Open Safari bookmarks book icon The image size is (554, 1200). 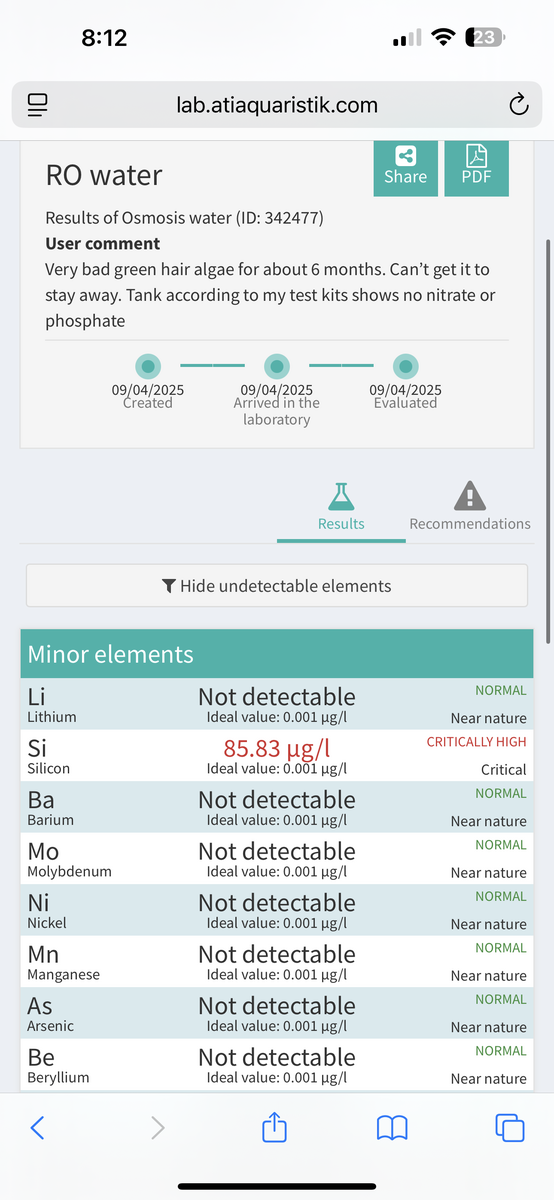[392, 1128]
